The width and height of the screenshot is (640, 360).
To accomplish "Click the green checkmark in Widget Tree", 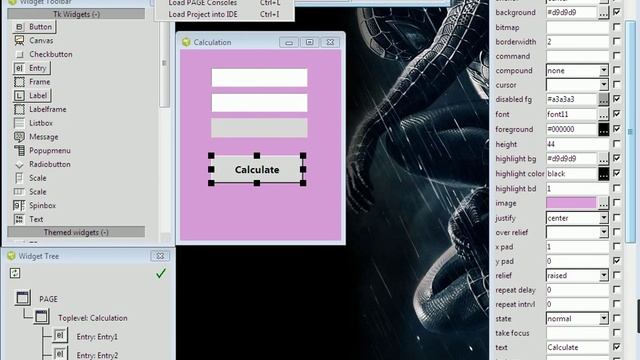I will tap(161, 273).
